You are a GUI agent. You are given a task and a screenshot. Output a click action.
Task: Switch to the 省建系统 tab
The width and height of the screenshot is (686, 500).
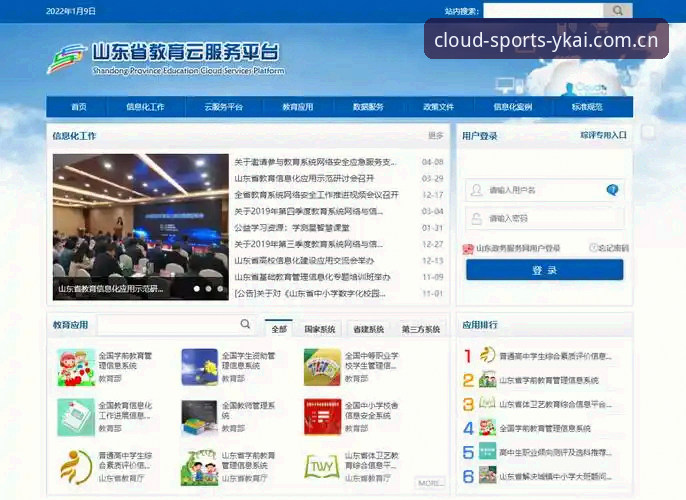pyautogui.click(x=369, y=329)
